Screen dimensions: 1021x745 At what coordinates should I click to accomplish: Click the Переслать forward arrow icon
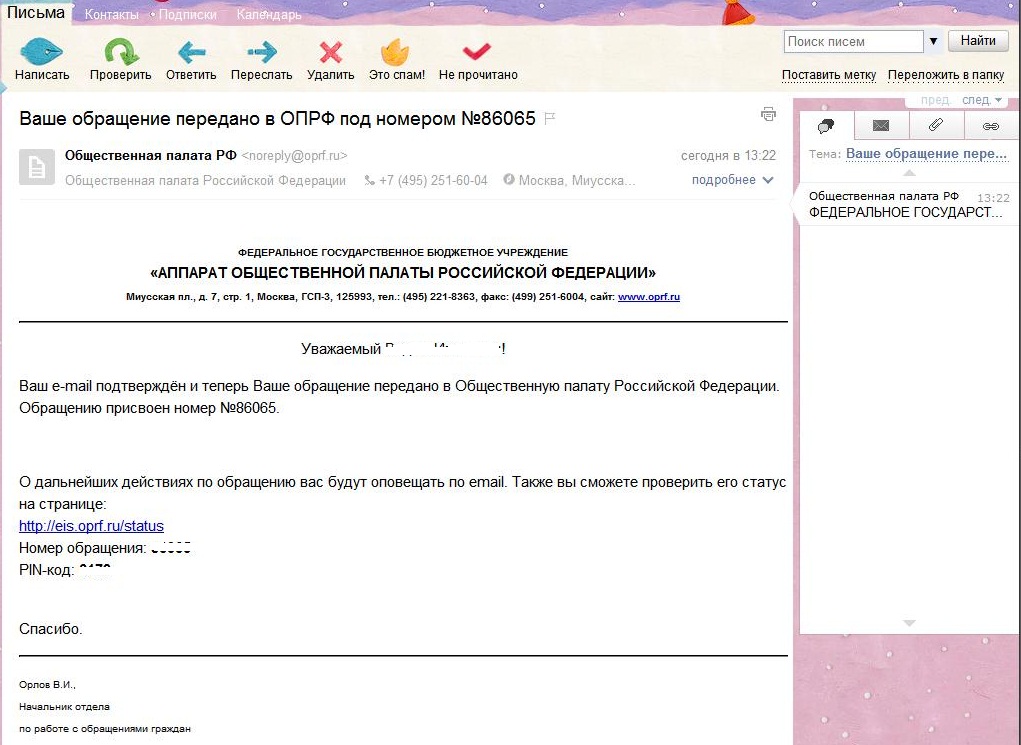tap(261, 52)
